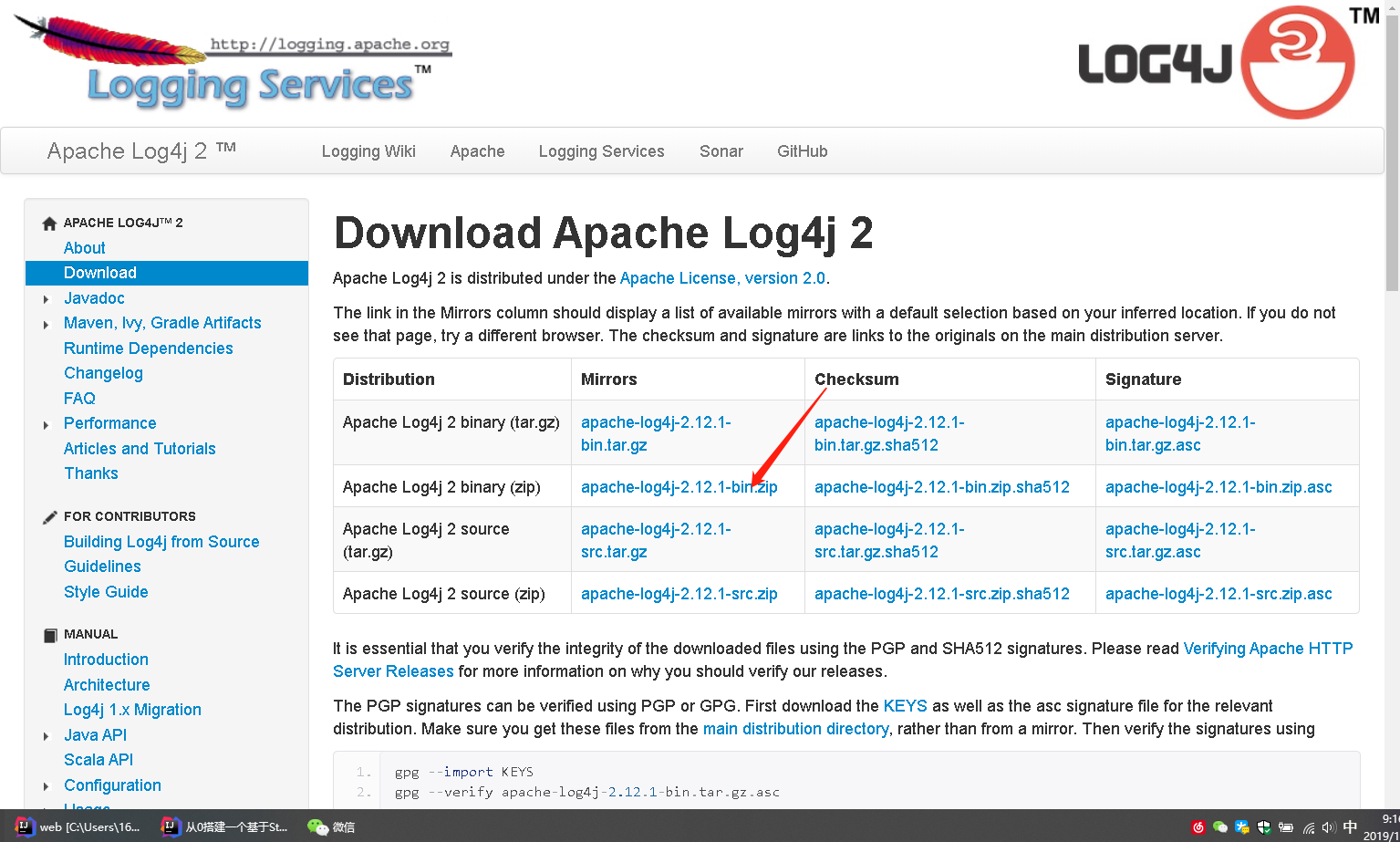Select the Download sidebar item
This screenshot has width=1400, height=842.
pyautogui.click(x=167, y=273)
